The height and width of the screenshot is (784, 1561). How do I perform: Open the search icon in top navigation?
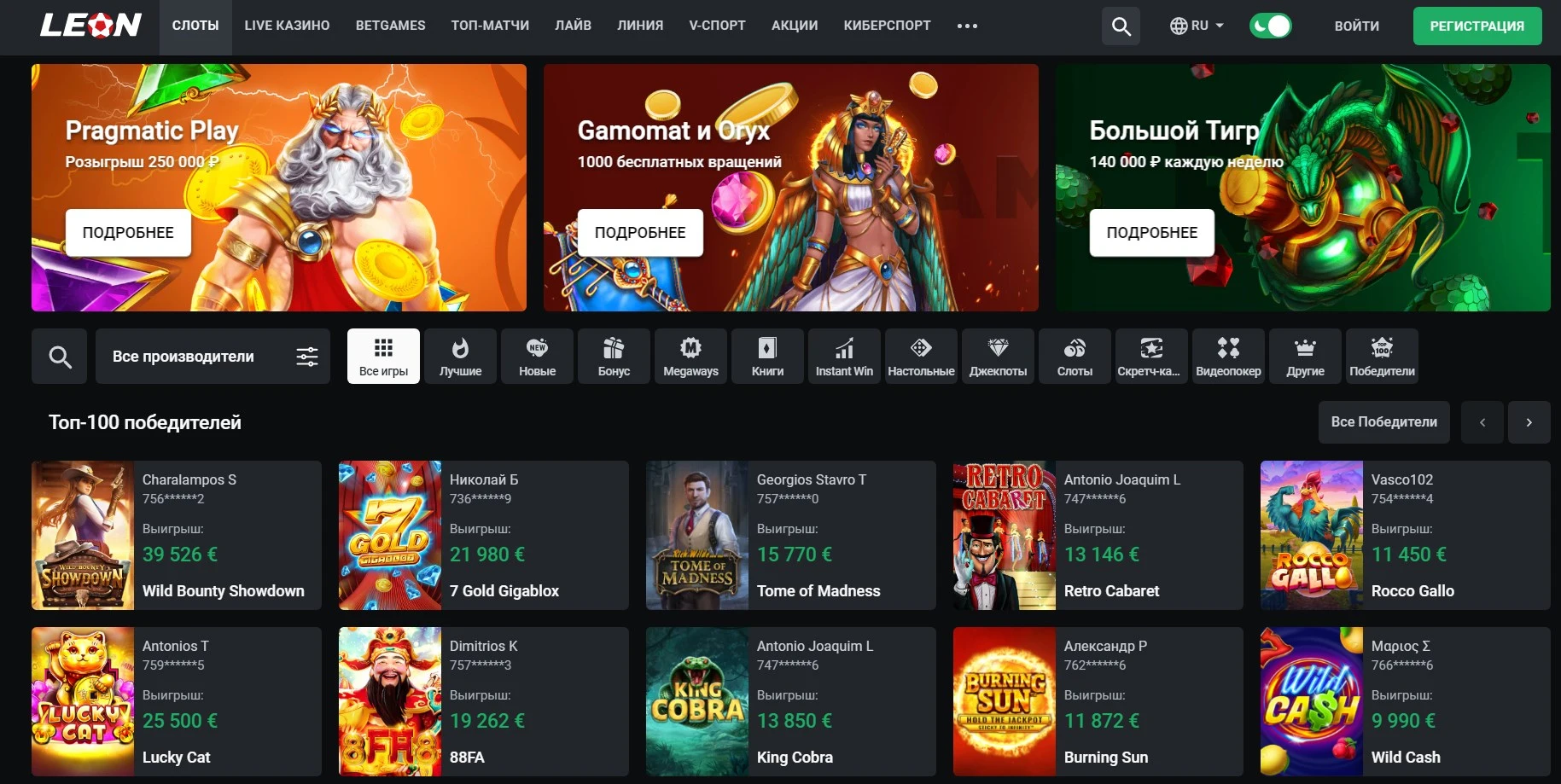click(x=1121, y=26)
